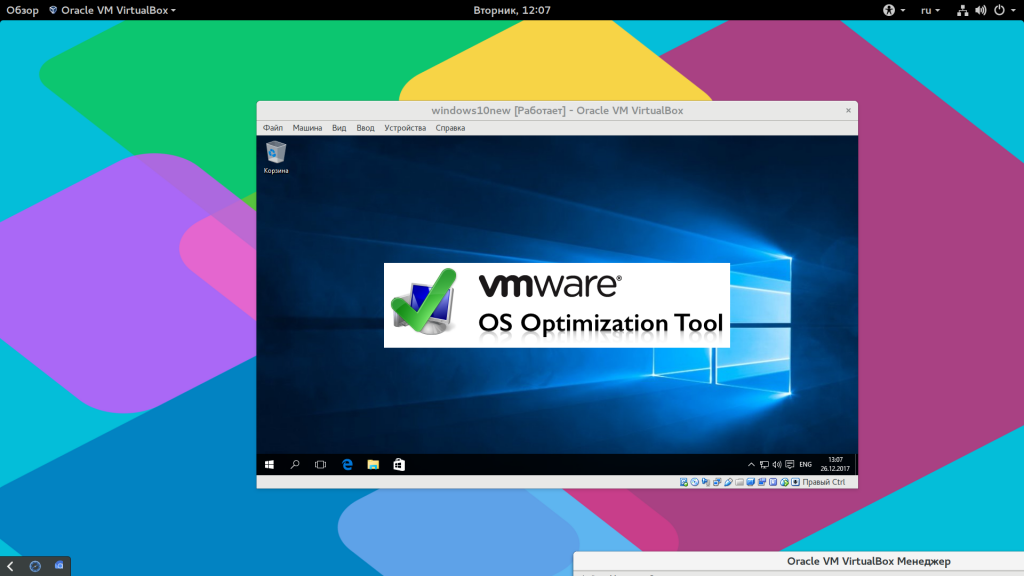Open the Windows Start button
This screenshot has width=1024, height=576.
pos(269,465)
